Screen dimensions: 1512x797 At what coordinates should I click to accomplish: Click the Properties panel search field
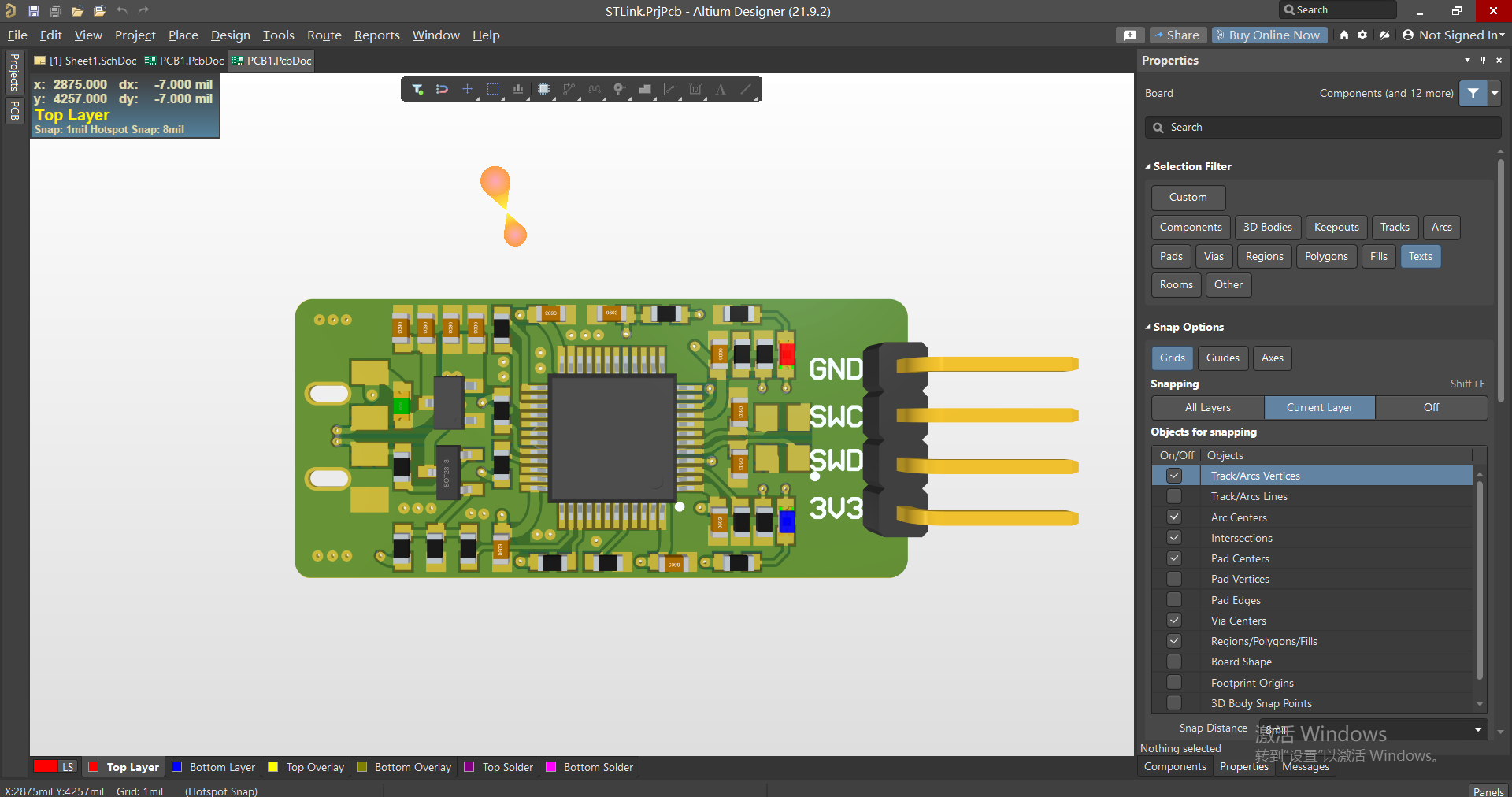pos(1323,128)
